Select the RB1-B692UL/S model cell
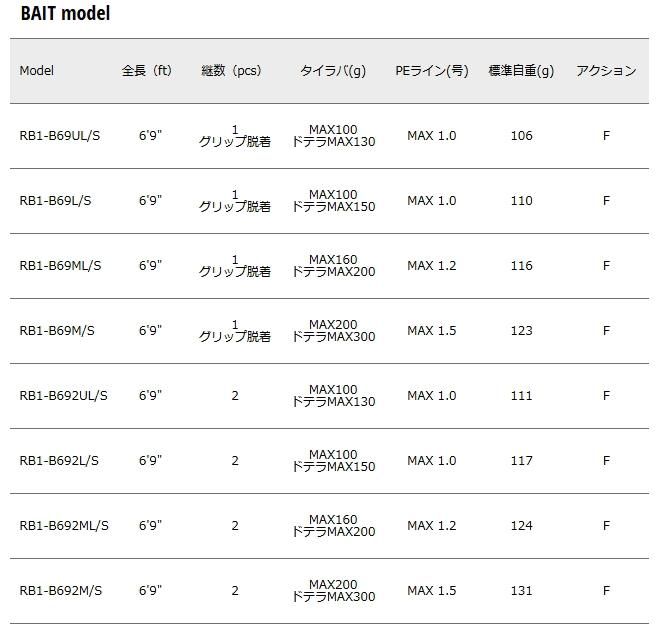Screen dimensions: 661x631 point(63,396)
